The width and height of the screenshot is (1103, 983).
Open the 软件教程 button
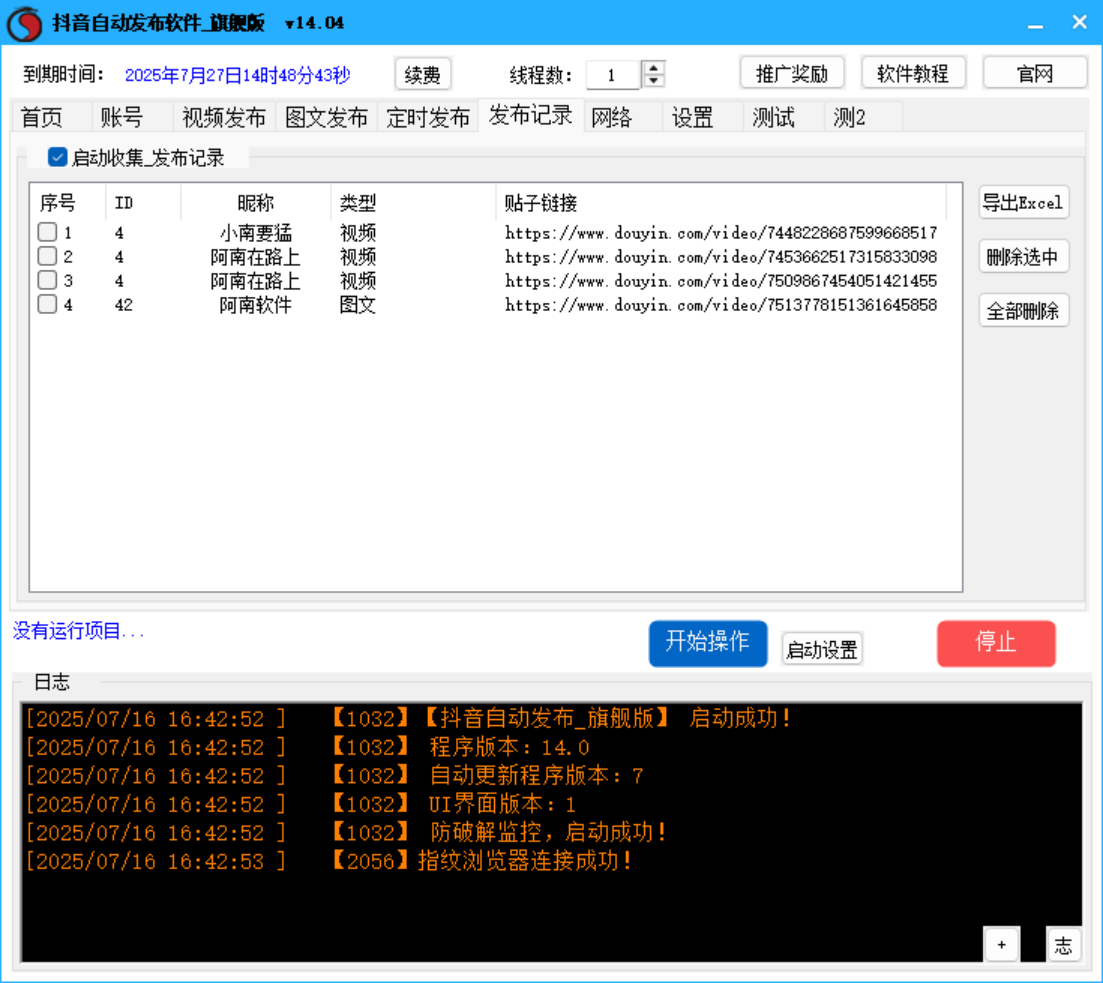tap(913, 73)
